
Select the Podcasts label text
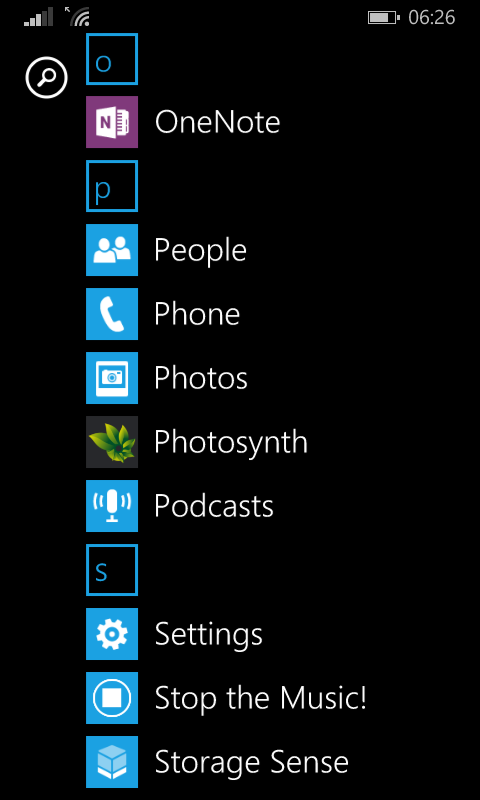click(x=214, y=506)
